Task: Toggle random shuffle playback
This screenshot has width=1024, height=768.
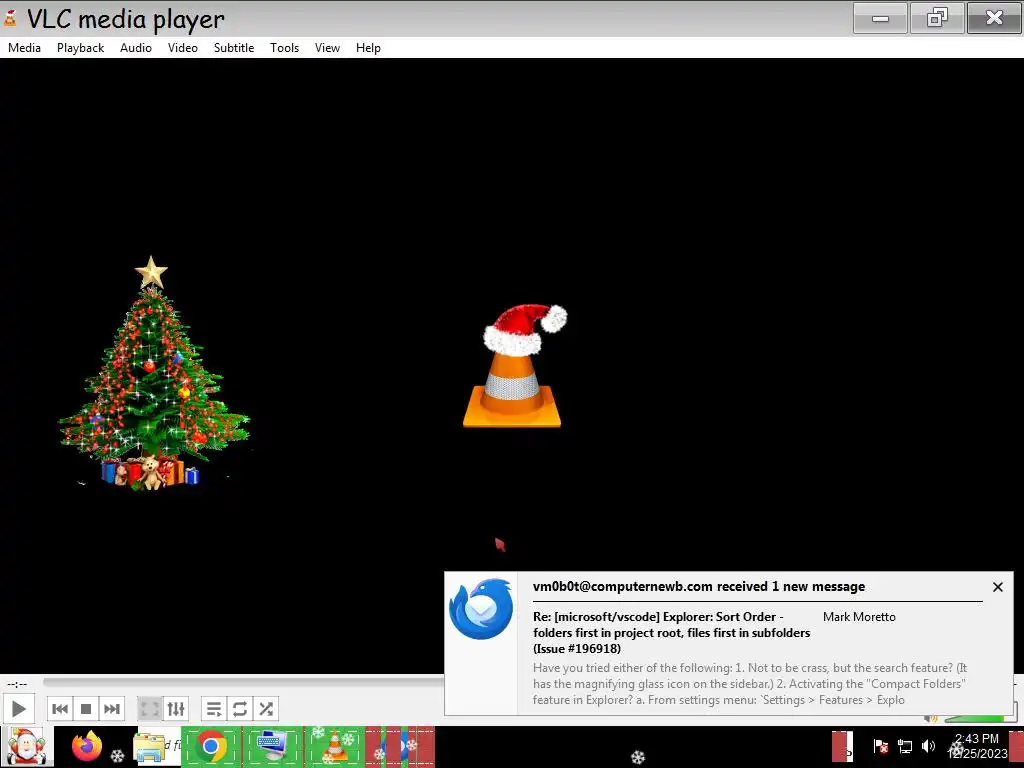Action: [x=266, y=709]
